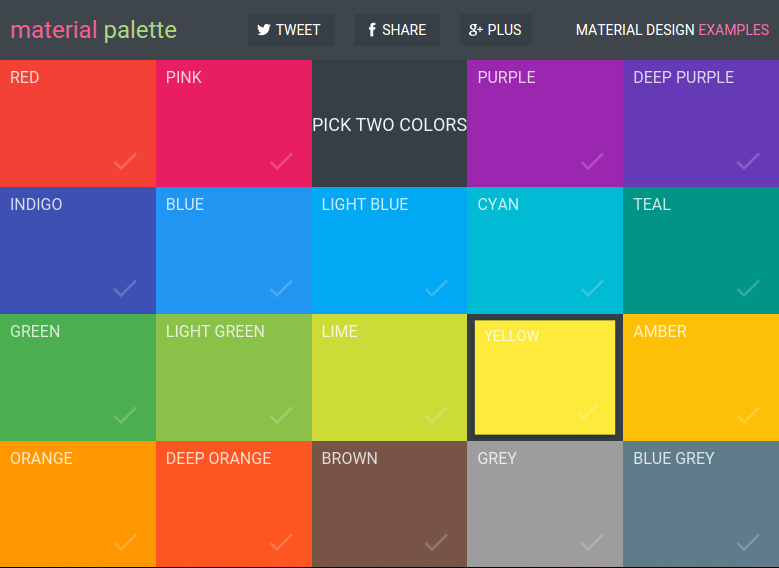Choose the Light Blue color swatch
The width and height of the screenshot is (779, 568).
click(x=389, y=250)
